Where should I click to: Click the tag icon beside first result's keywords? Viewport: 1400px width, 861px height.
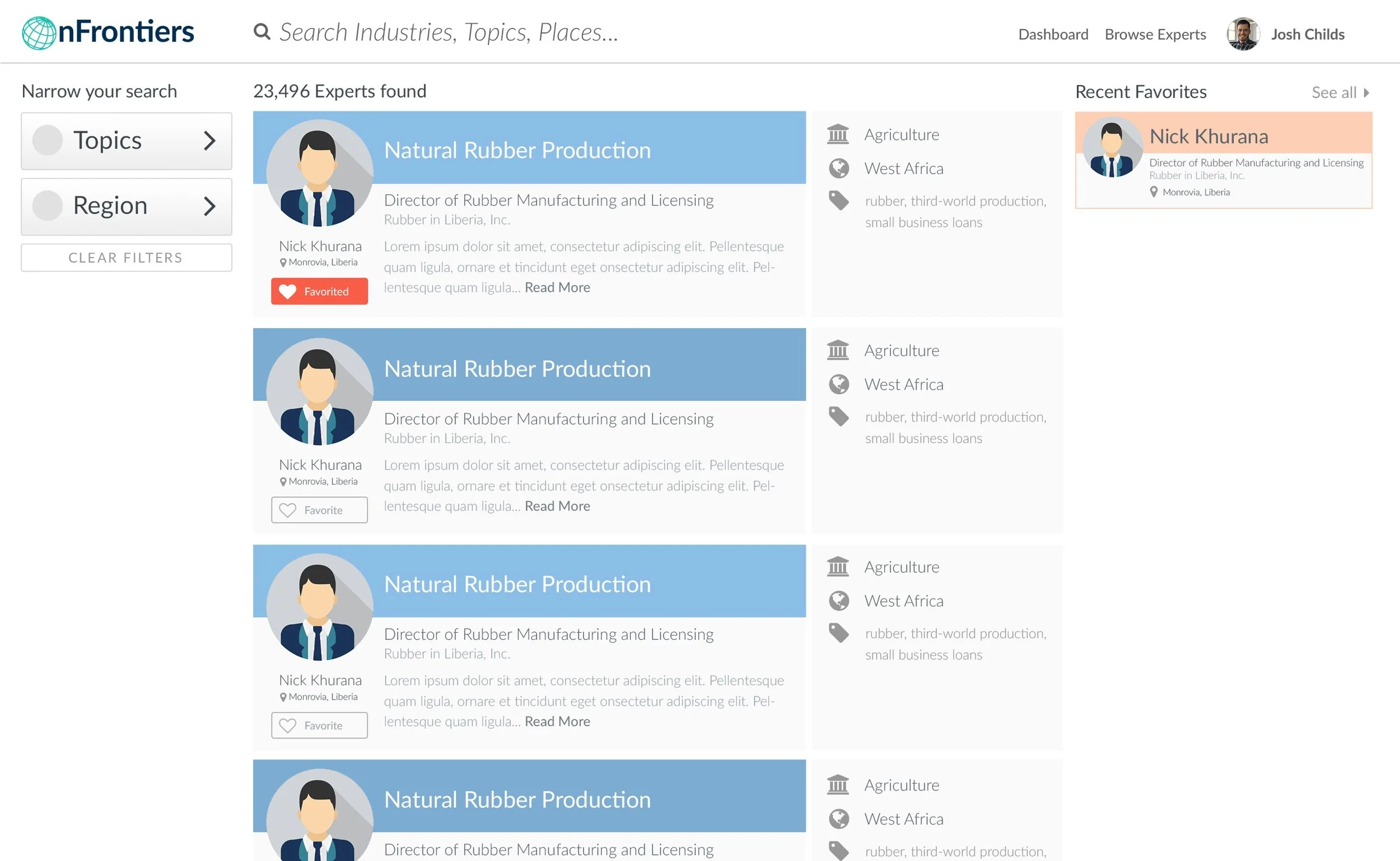[x=838, y=200]
